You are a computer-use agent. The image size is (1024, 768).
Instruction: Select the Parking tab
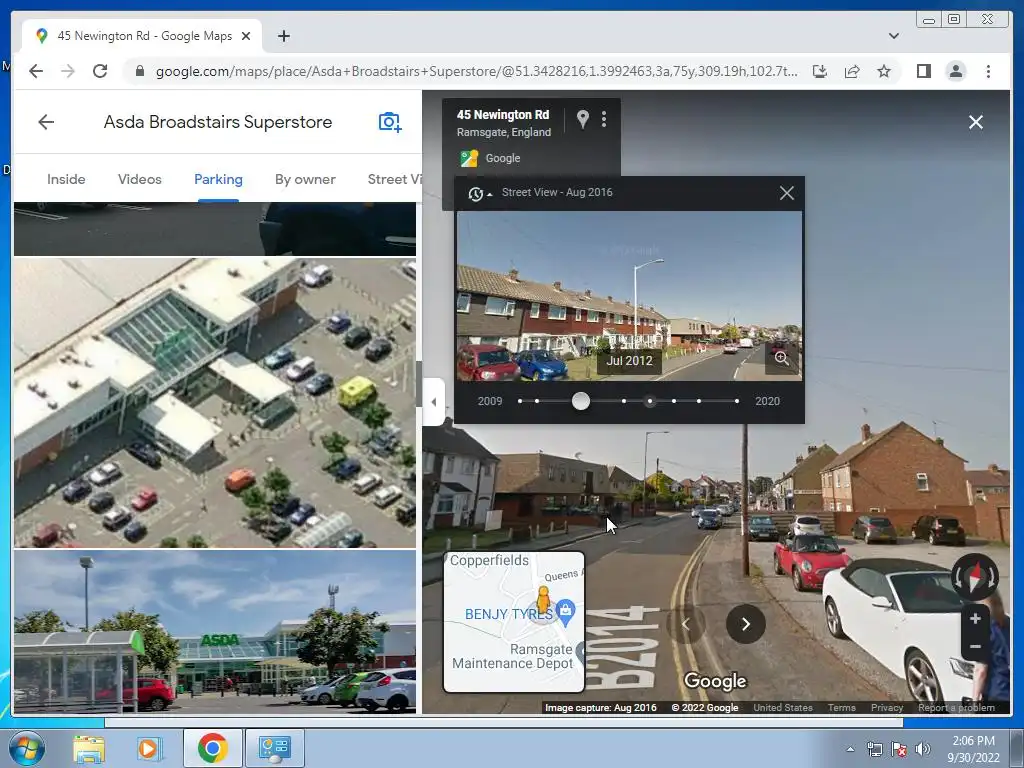pyautogui.click(x=218, y=179)
